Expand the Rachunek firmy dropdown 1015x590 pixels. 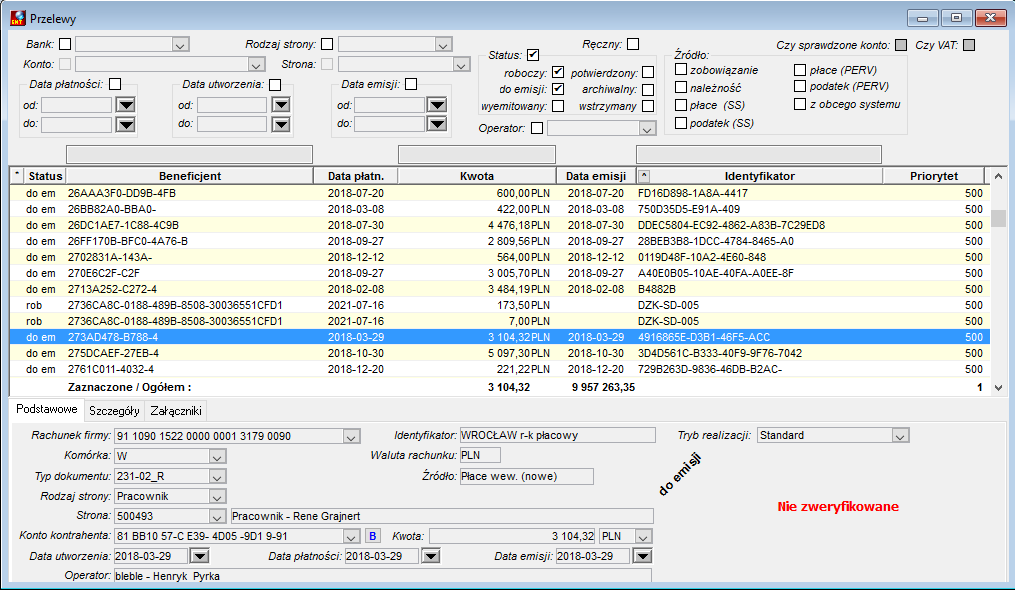pos(351,437)
